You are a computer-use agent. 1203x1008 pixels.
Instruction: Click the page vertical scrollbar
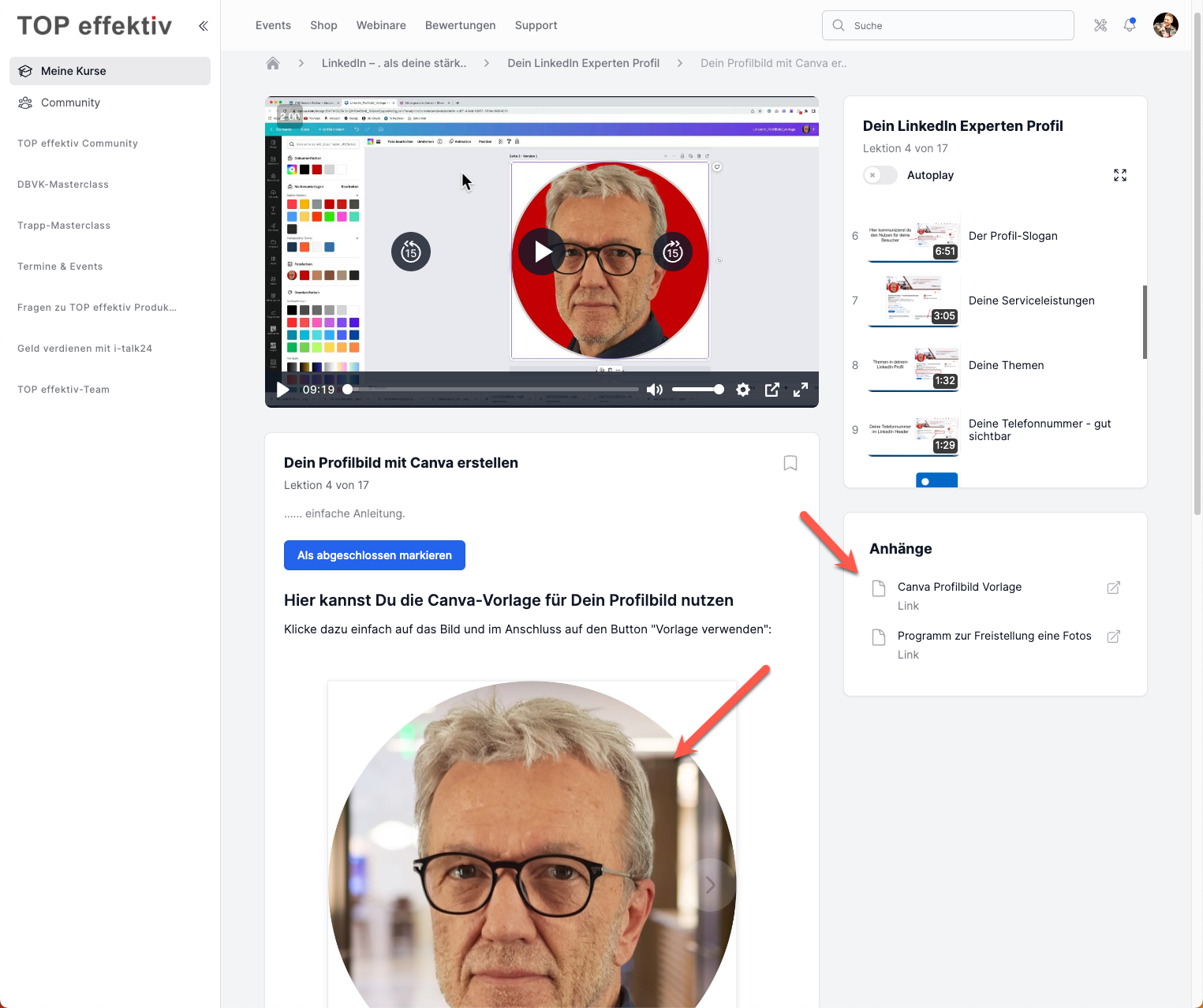pyautogui.click(x=1197, y=263)
